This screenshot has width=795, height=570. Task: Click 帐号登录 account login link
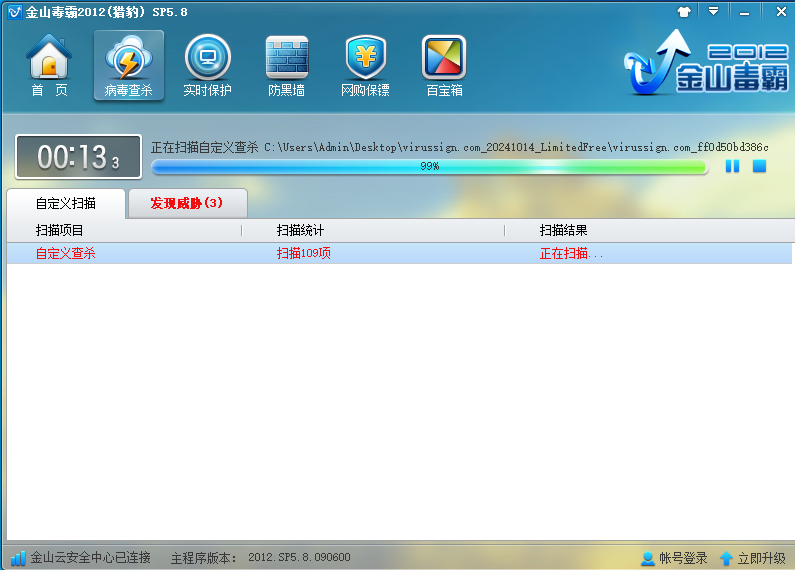(x=674, y=558)
